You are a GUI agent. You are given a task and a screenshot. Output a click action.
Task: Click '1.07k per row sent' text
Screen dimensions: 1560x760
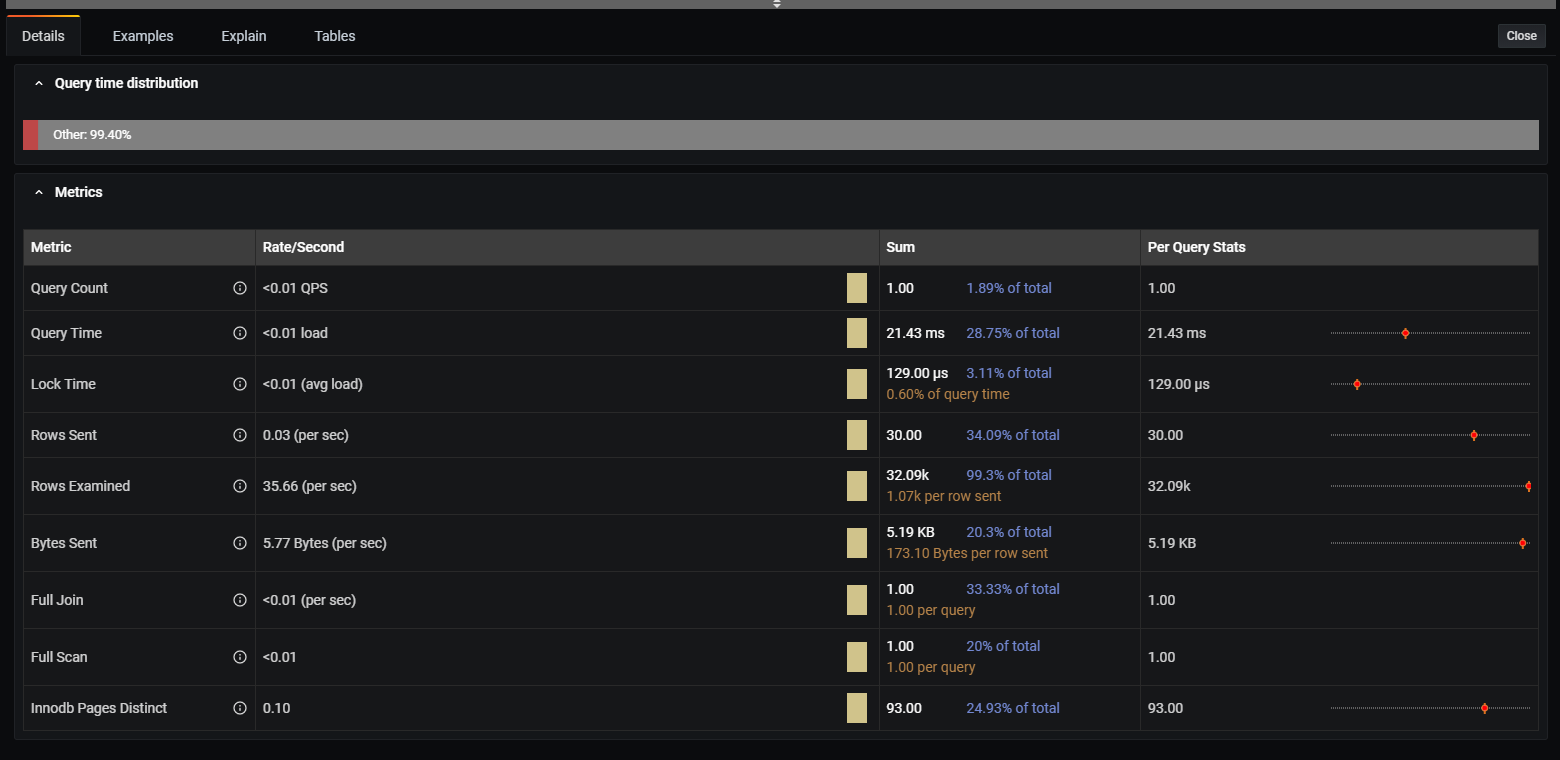pyautogui.click(x=944, y=496)
